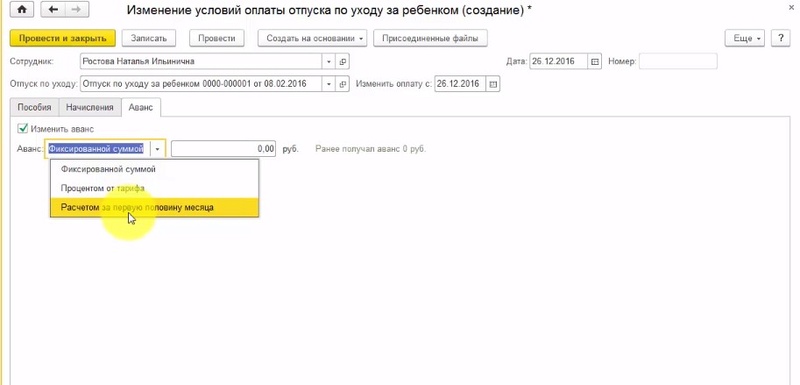Viewport: 800px width, 385px height.
Task: Collapse the Аванс type dropdown arrow
Action: click(x=158, y=149)
